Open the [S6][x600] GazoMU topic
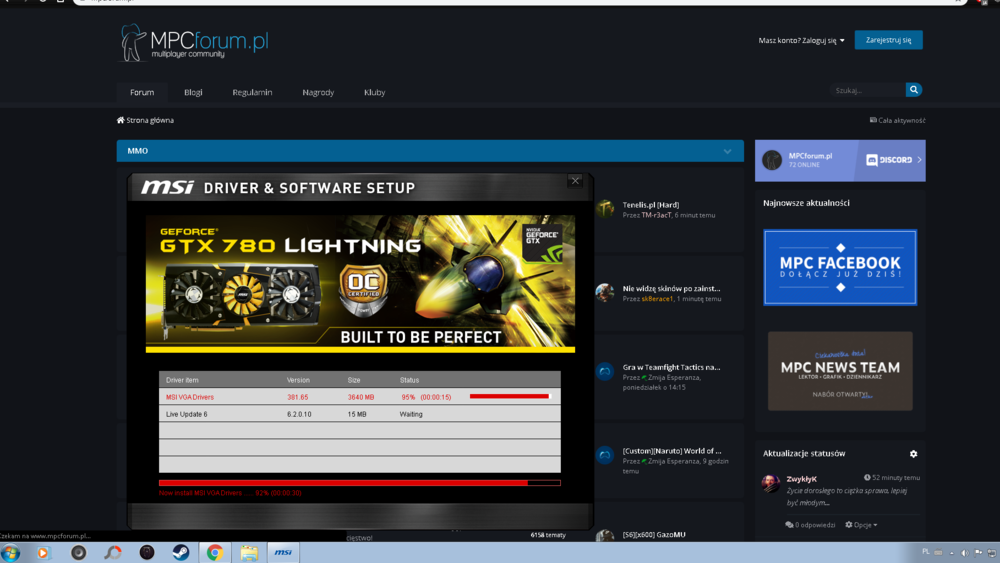Image resolution: width=1000 pixels, height=563 pixels. point(654,534)
